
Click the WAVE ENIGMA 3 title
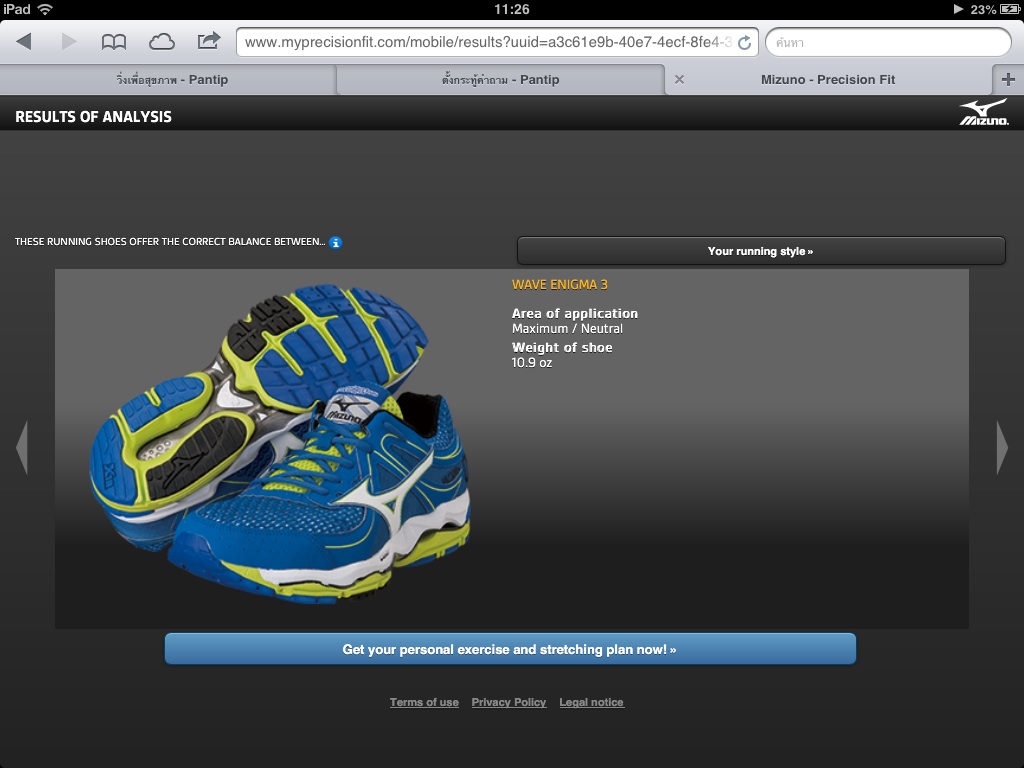tap(560, 285)
